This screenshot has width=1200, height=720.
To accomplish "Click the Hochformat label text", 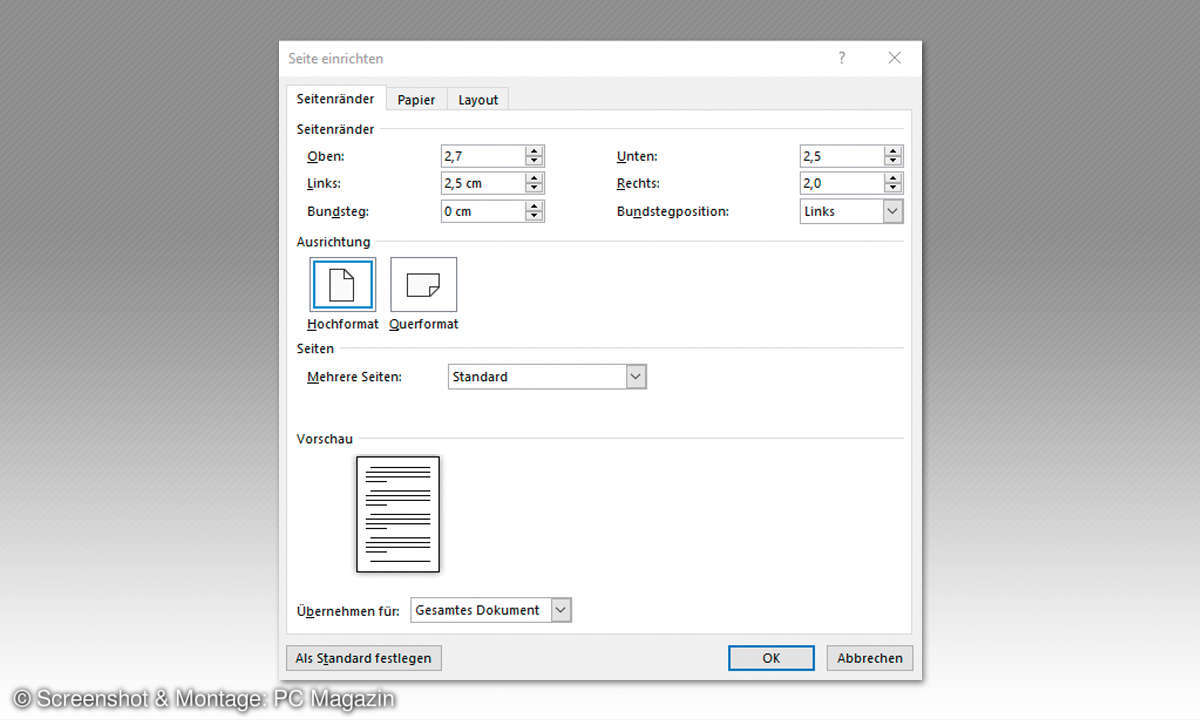I will pos(343,324).
